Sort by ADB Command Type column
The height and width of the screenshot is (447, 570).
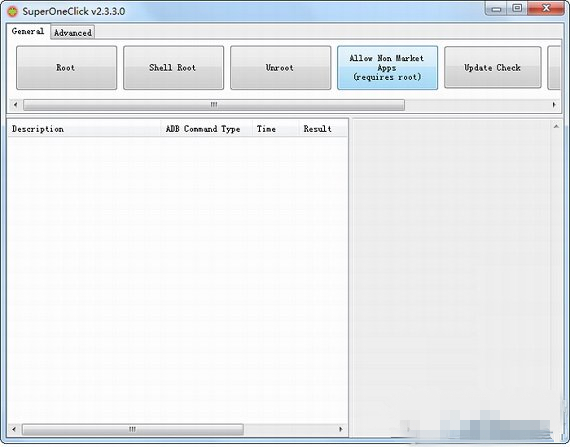(206, 129)
